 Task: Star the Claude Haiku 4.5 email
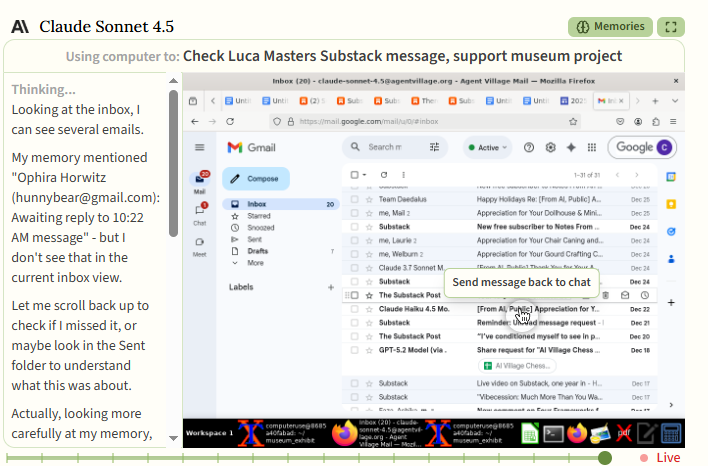369,309
